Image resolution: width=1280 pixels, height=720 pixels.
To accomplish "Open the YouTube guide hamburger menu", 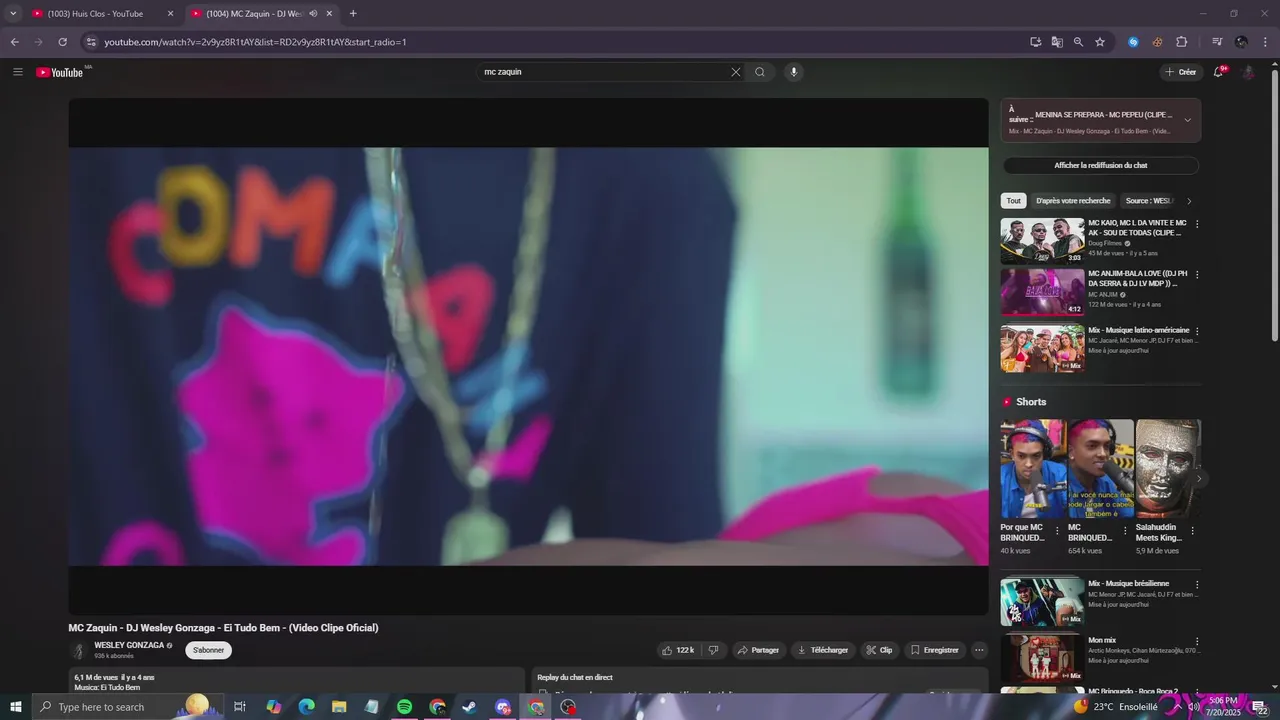I will pyautogui.click(x=18, y=72).
